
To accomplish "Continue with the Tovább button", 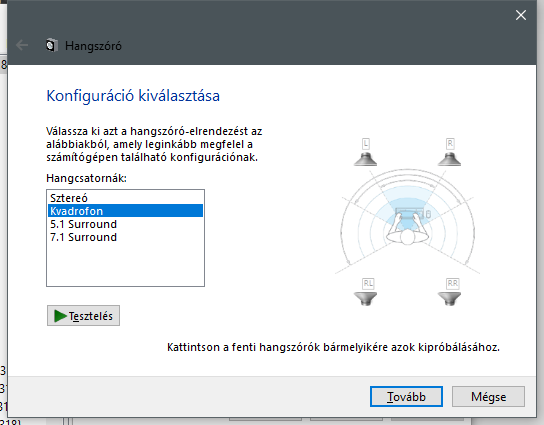I will point(406,397).
